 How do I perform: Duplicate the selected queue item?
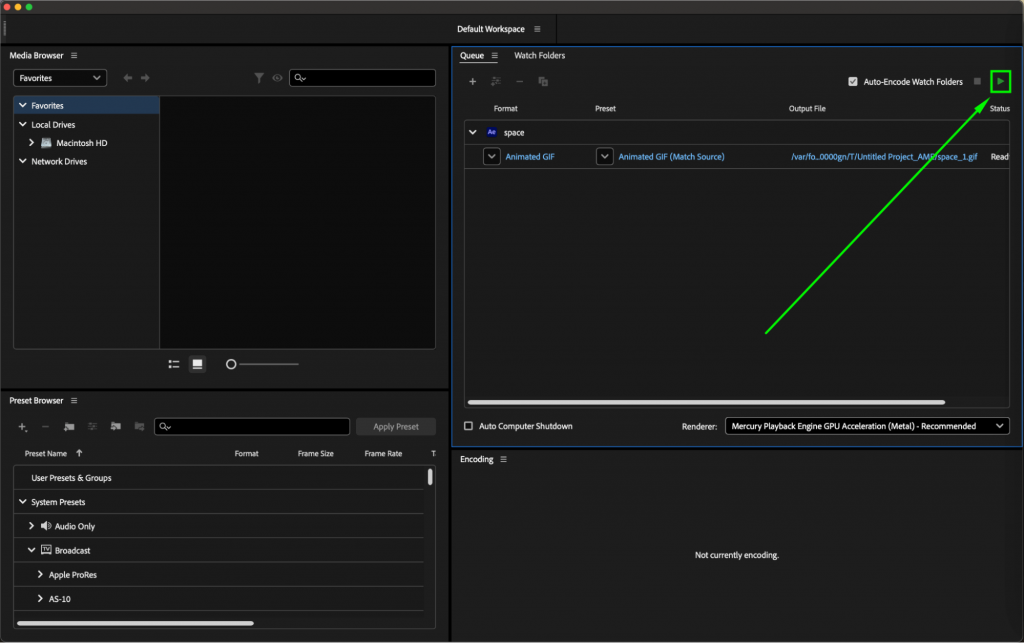(x=543, y=81)
